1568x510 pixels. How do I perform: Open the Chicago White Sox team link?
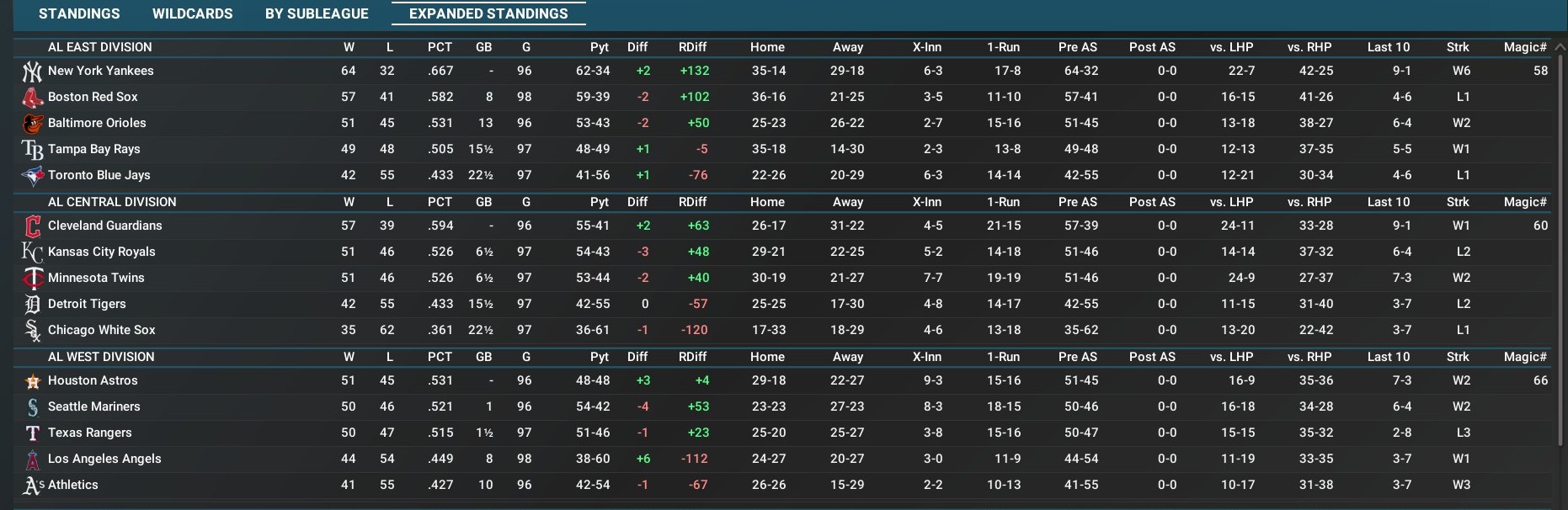102,330
